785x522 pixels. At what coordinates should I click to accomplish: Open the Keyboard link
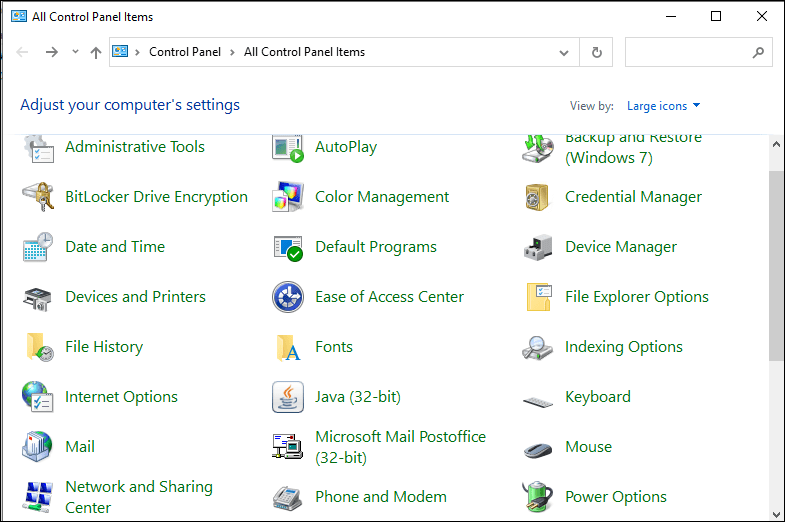point(598,397)
